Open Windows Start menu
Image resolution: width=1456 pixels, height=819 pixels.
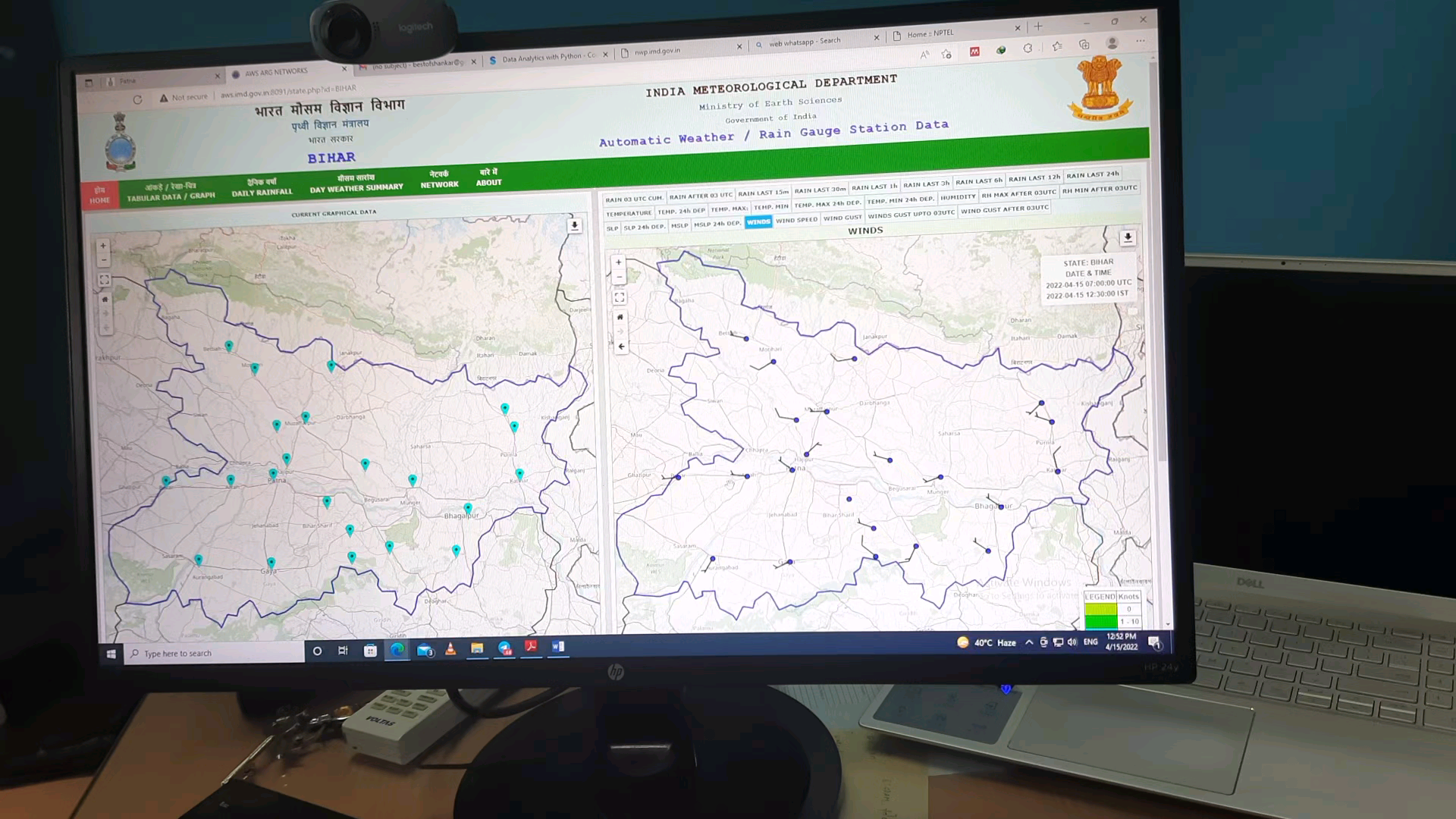click(111, 654)
